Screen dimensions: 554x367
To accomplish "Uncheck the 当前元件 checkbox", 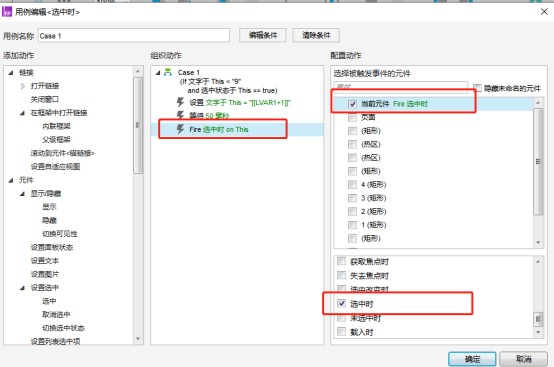I will [352, 104].
